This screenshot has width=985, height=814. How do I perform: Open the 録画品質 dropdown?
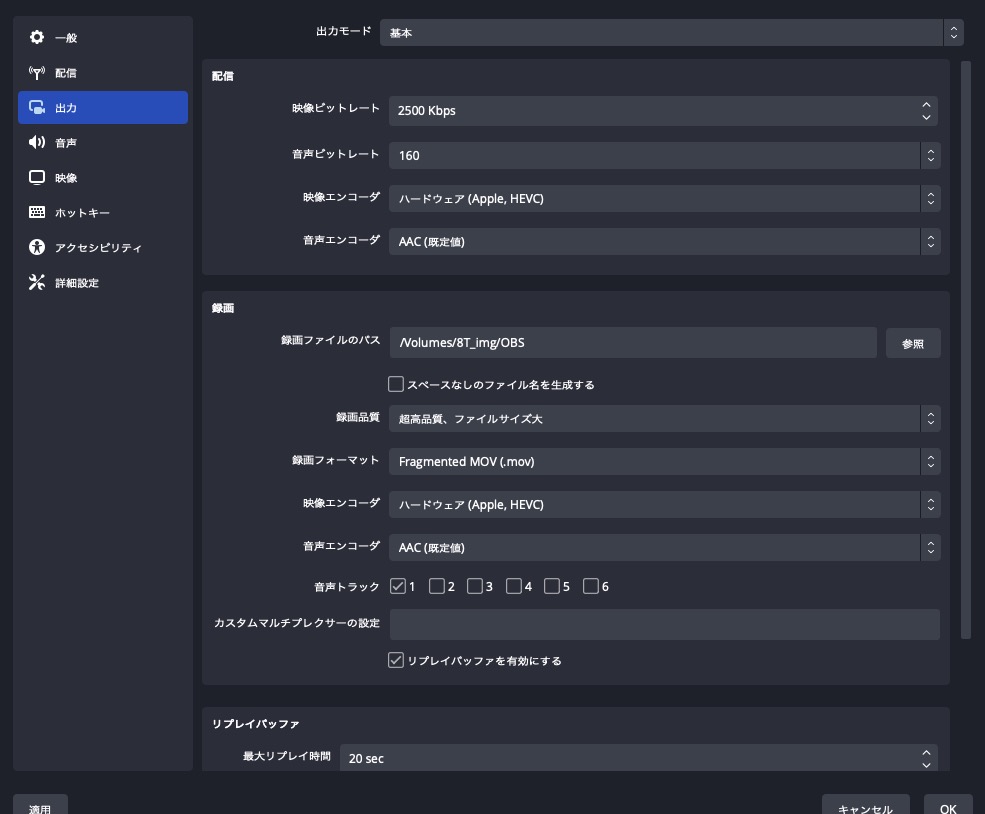tap(665, 418)
